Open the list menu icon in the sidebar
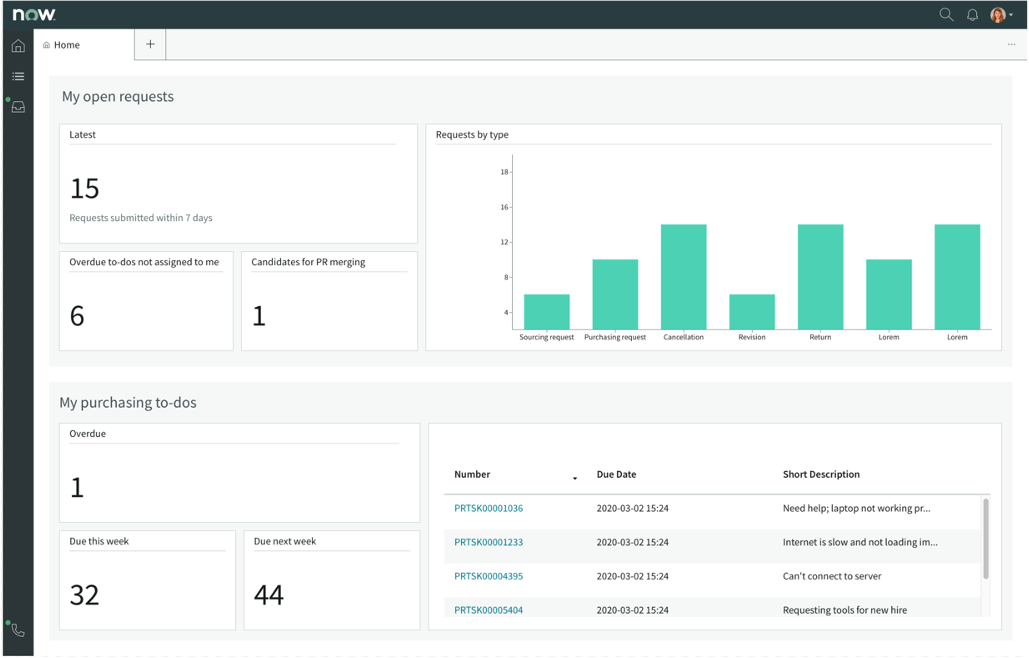The width and height of the screenshot is (1029, 658). point(17,76)
